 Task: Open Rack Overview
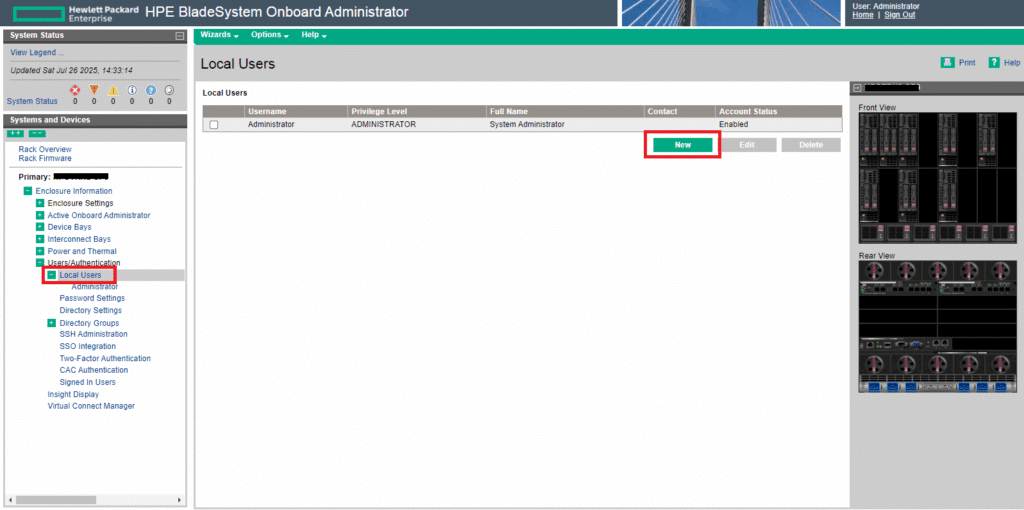pos(45,149)
